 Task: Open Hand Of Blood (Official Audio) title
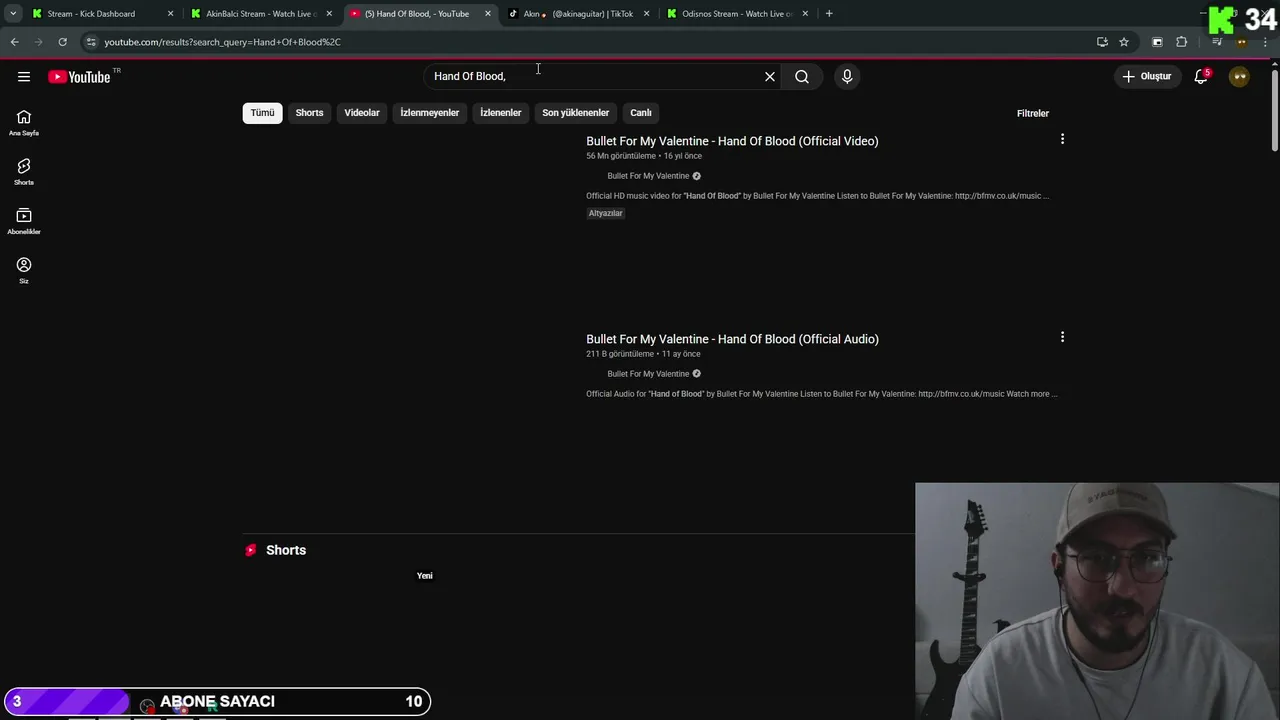pos(732,339)
